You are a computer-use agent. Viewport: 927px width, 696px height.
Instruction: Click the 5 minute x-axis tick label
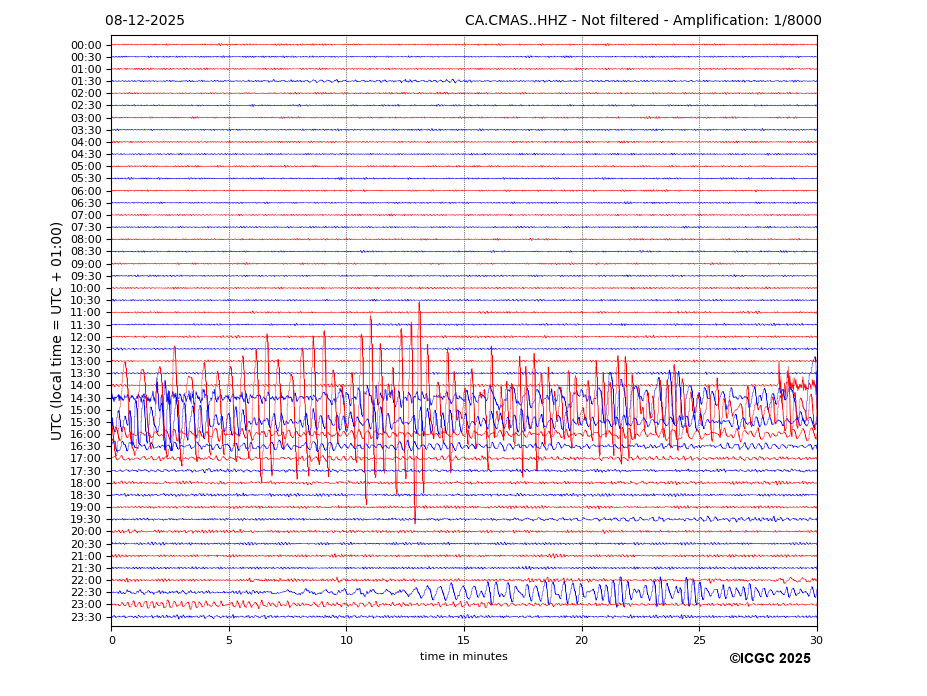click(229, 640)
